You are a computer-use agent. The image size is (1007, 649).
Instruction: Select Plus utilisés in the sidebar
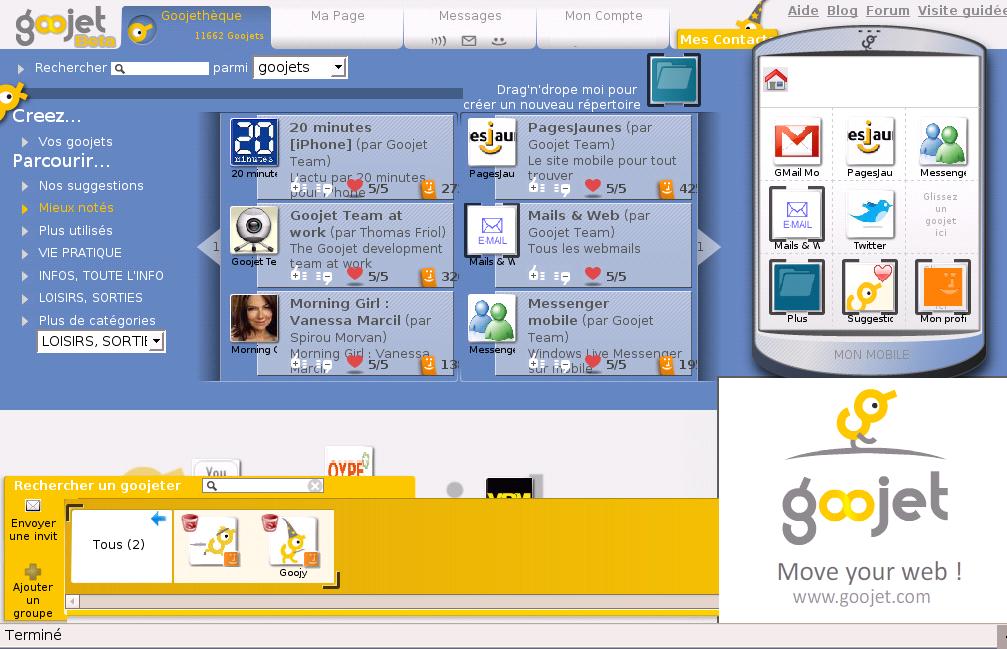(x=75, y=230)
